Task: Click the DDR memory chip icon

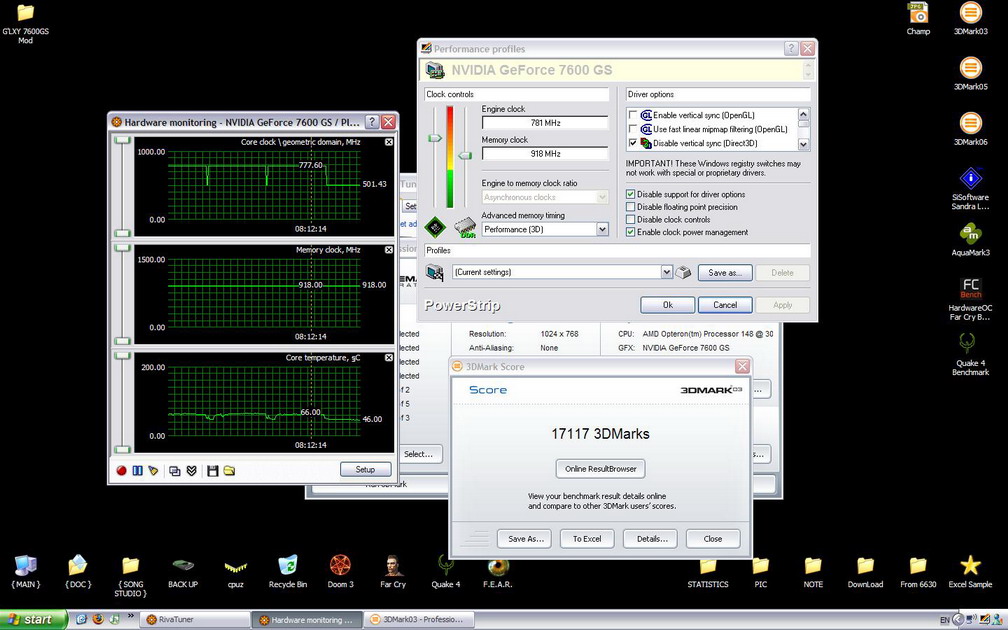Action: [465, 228]
